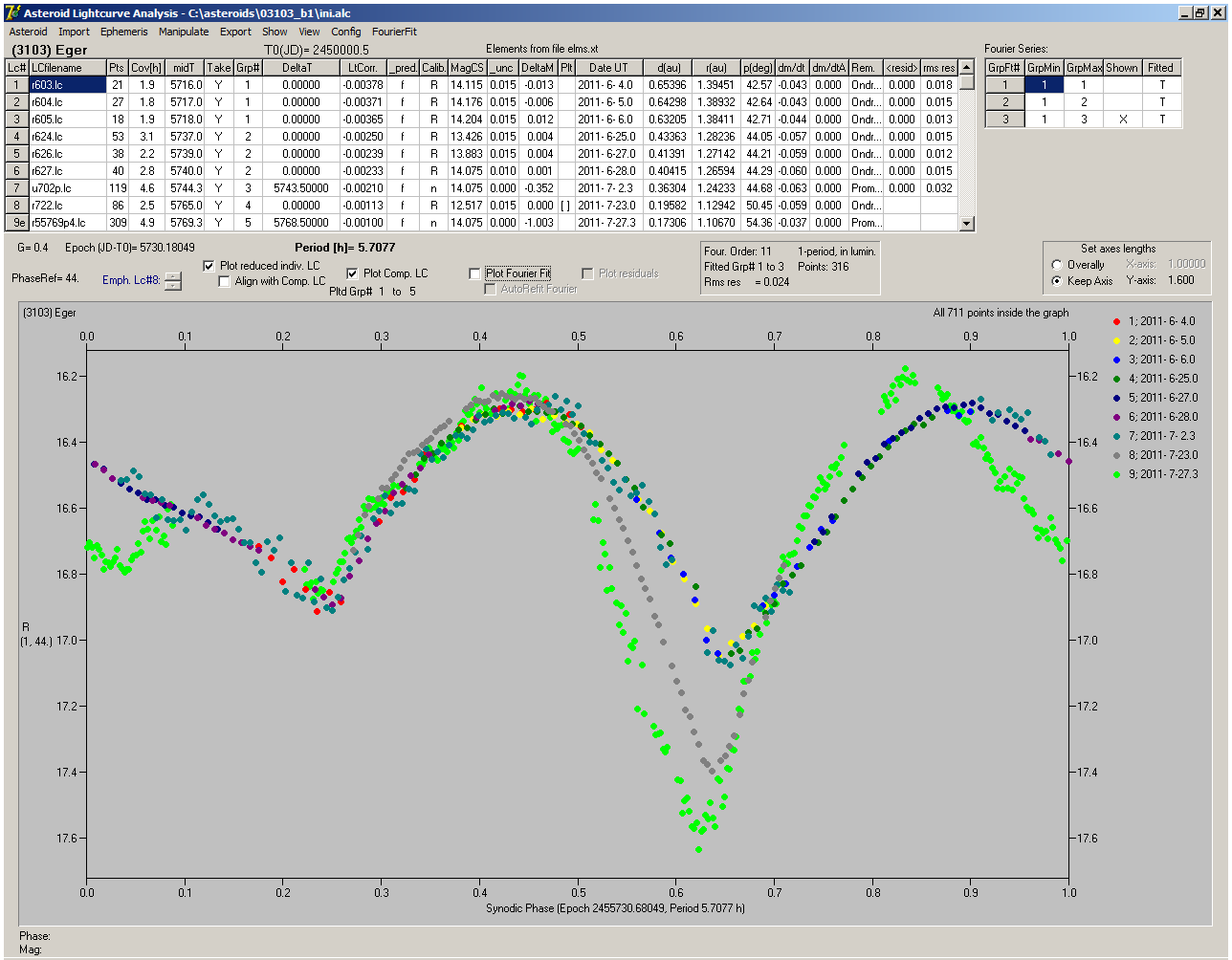Click the Take column header
Viewport: 1232px width, 960px height.
click(x=218, y=68)
